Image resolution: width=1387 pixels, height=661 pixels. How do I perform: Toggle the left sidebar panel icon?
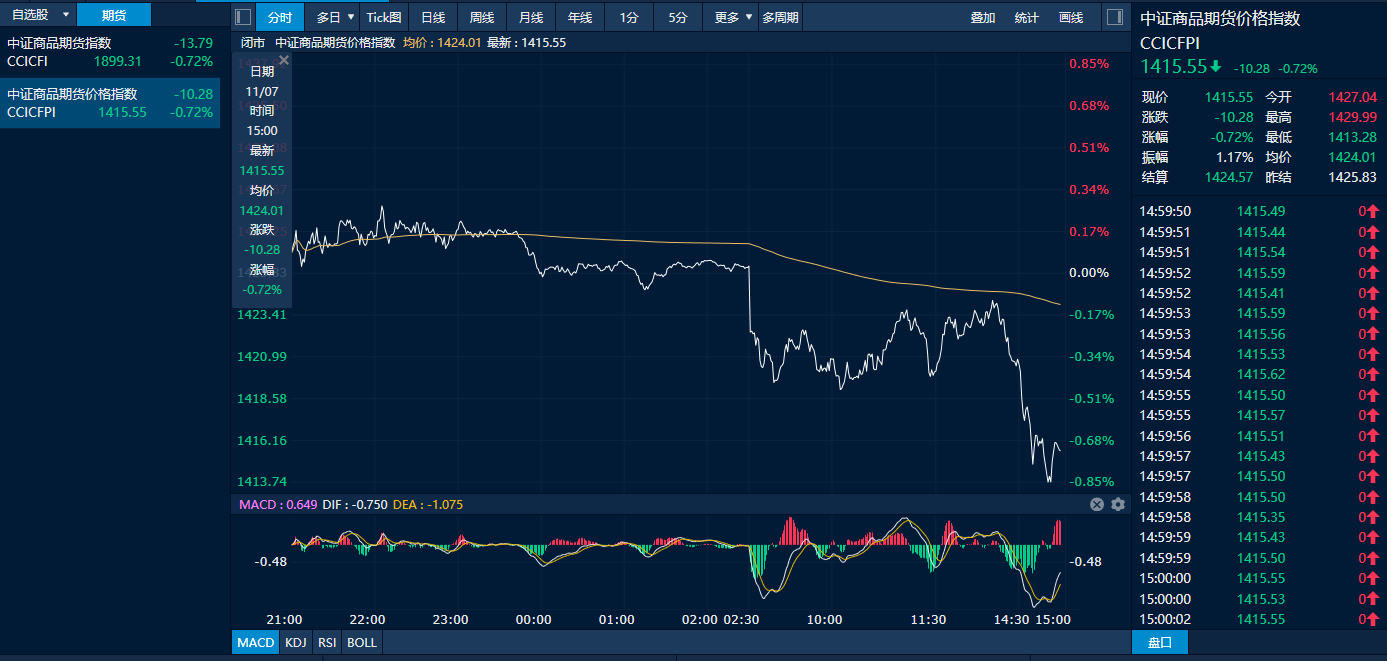coord(243,17)
